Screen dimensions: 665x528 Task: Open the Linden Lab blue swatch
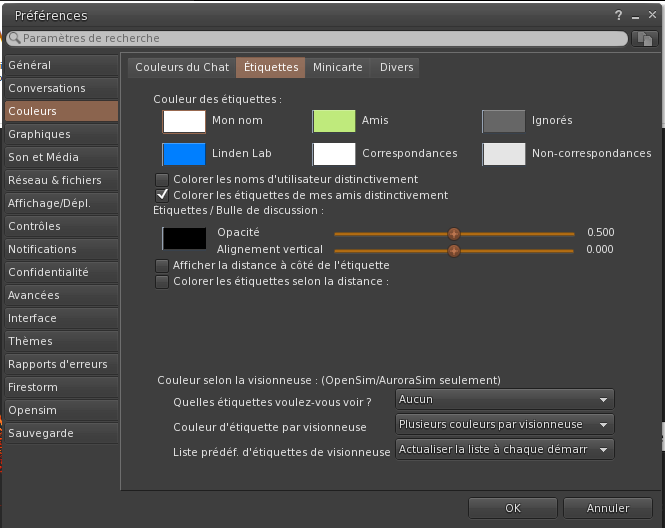click(184, 154)
